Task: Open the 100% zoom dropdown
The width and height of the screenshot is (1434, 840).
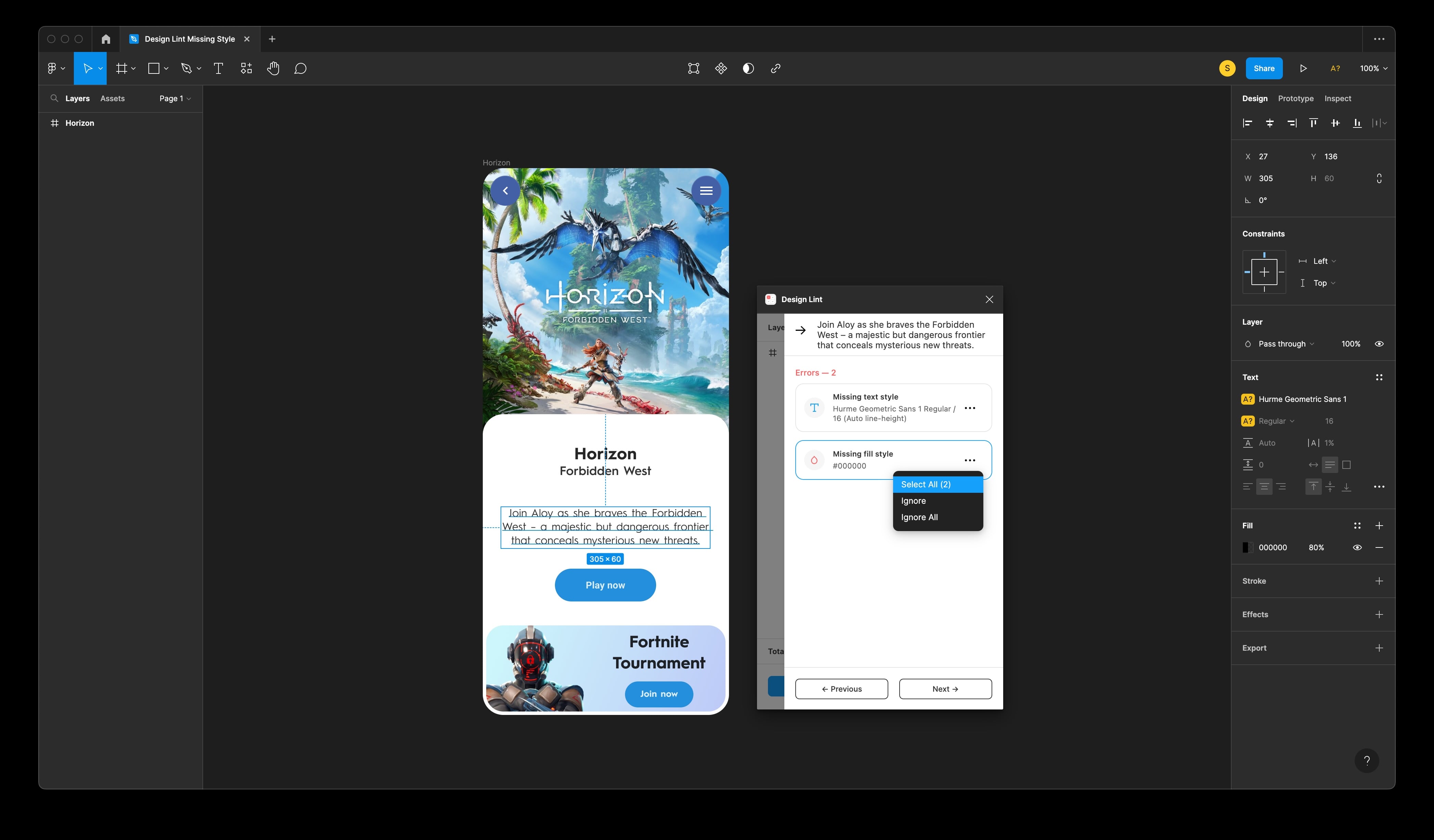Action: (x=1373, y=69)
